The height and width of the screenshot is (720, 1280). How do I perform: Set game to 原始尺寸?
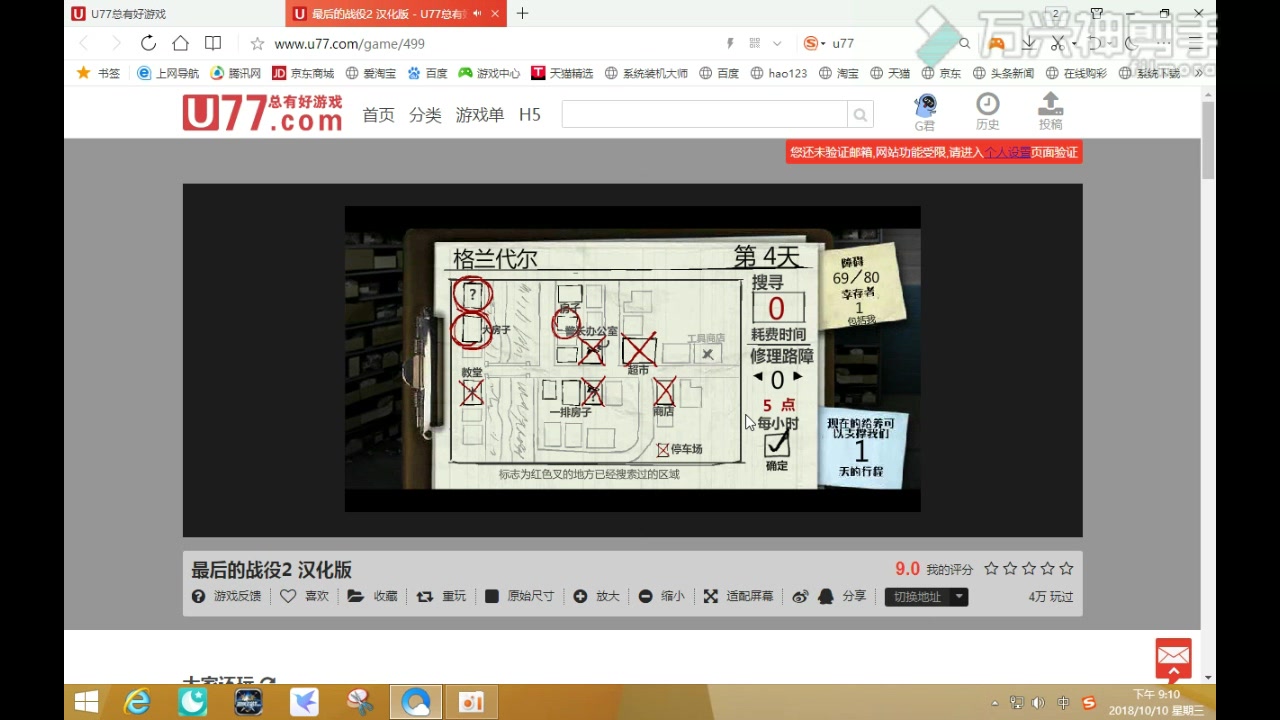pos(519,596)
